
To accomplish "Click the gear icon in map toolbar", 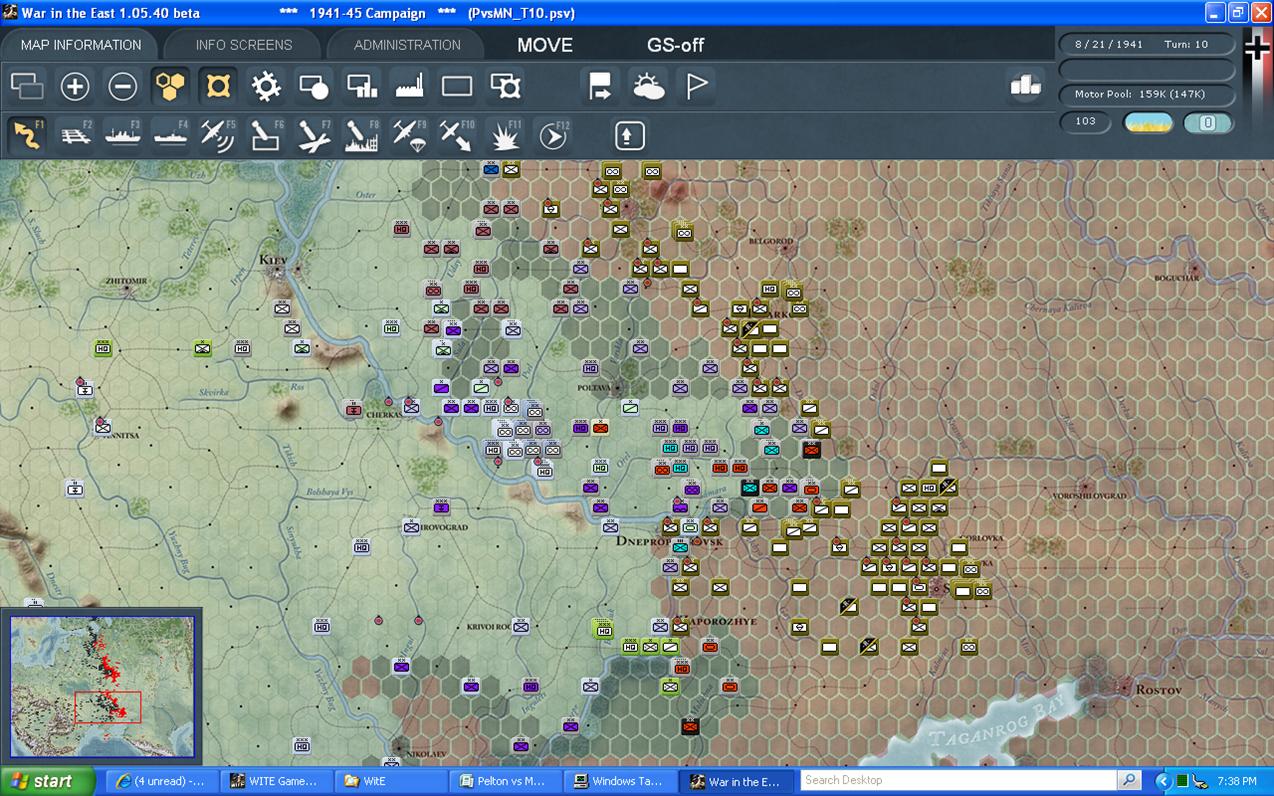I will click(x=266, y=86).
